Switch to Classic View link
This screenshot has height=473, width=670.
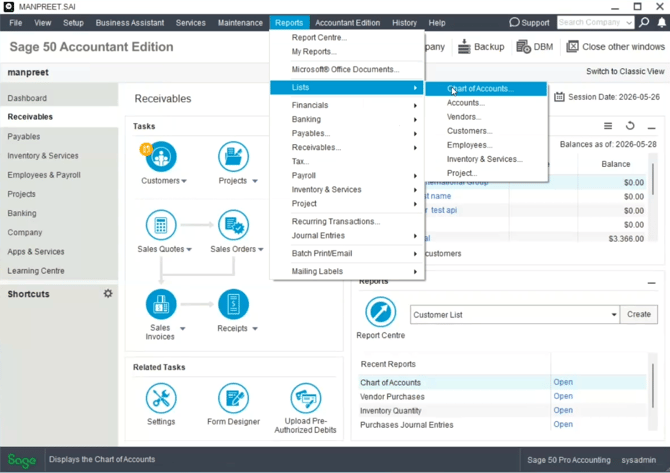coord(625,71)
